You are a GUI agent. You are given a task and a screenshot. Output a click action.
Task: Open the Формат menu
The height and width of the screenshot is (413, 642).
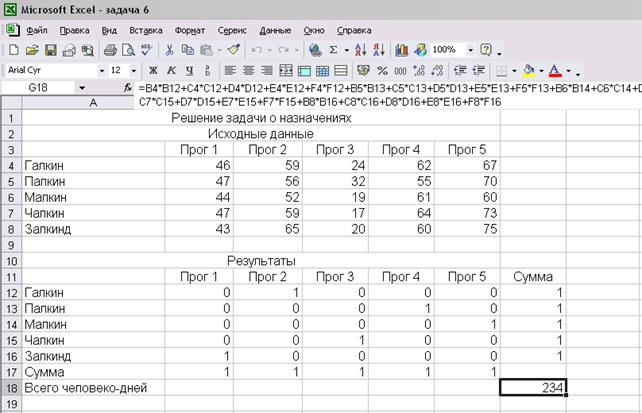(x=190, y=30)
